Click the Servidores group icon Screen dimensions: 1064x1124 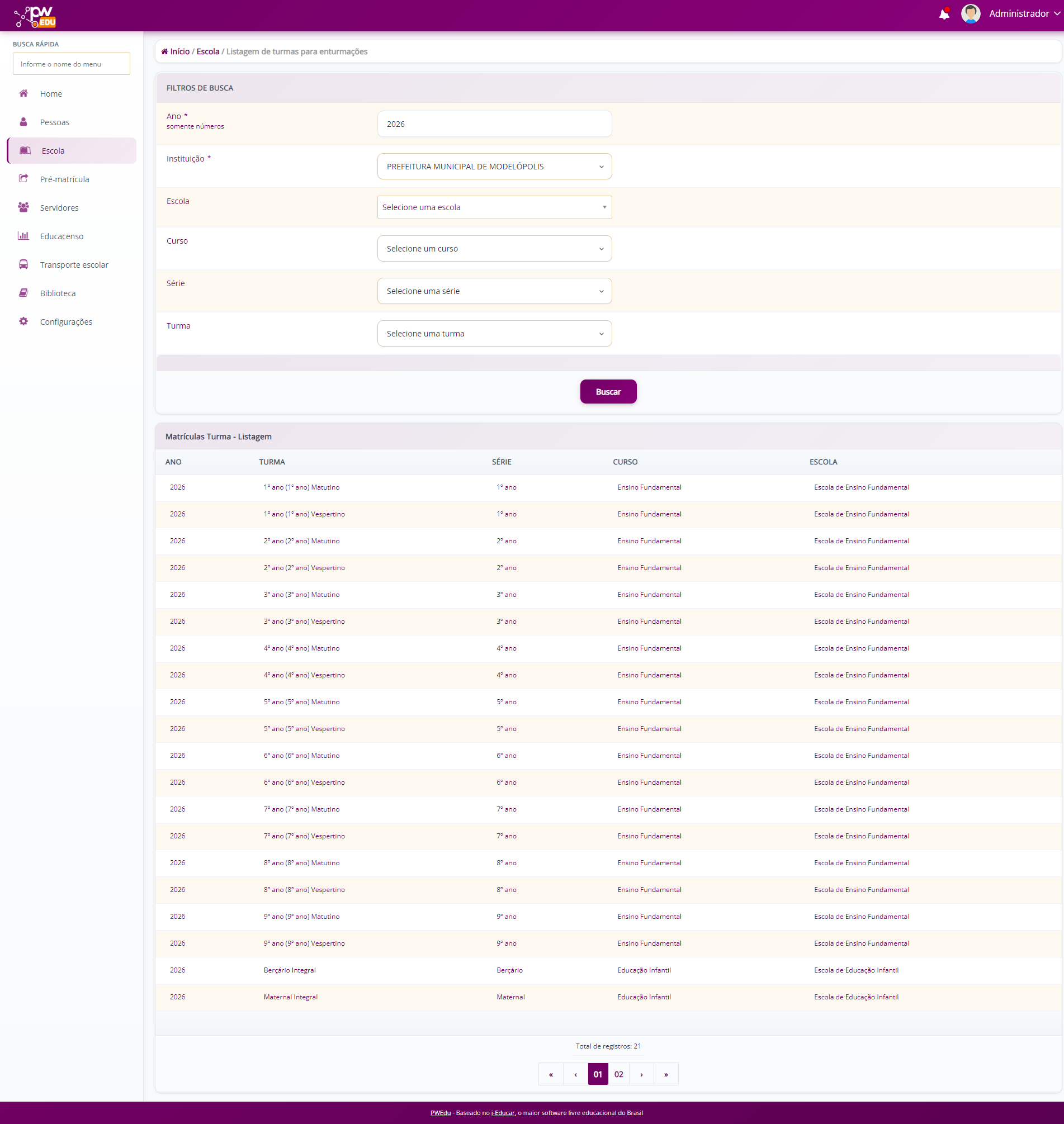tap(23, 207)
